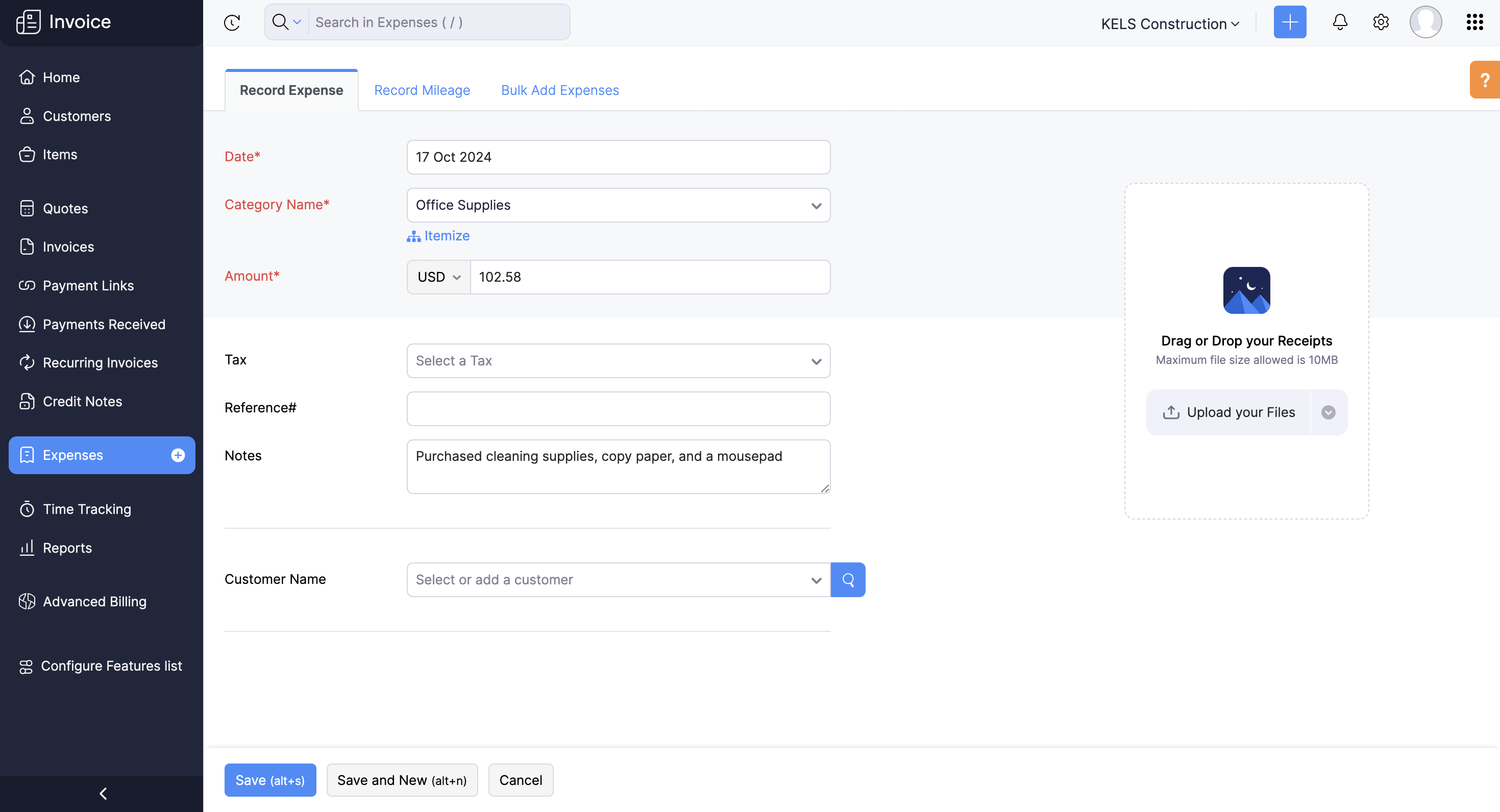Screen dimensions: 1500x812
Task: Open the notifications bell
Action: tap(1339, 22)
